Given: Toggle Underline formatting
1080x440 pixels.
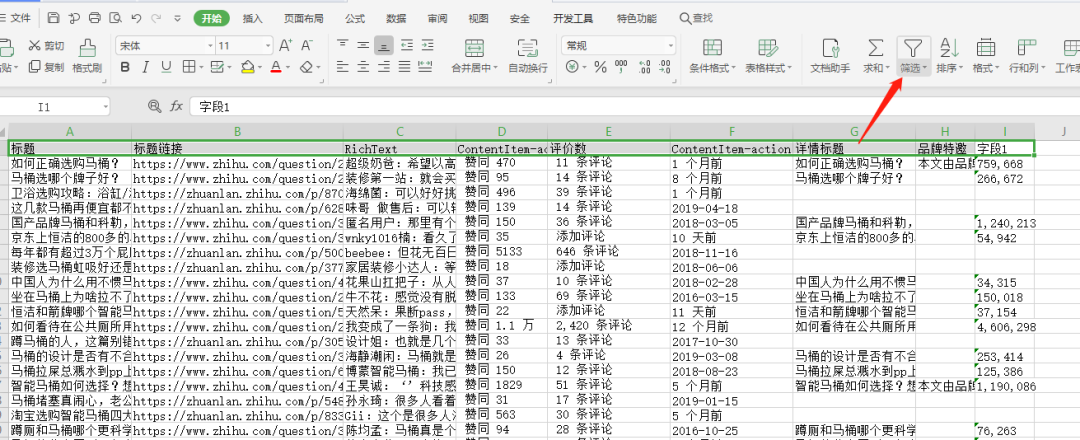Looking at the screenshot, I should (166, 67).
